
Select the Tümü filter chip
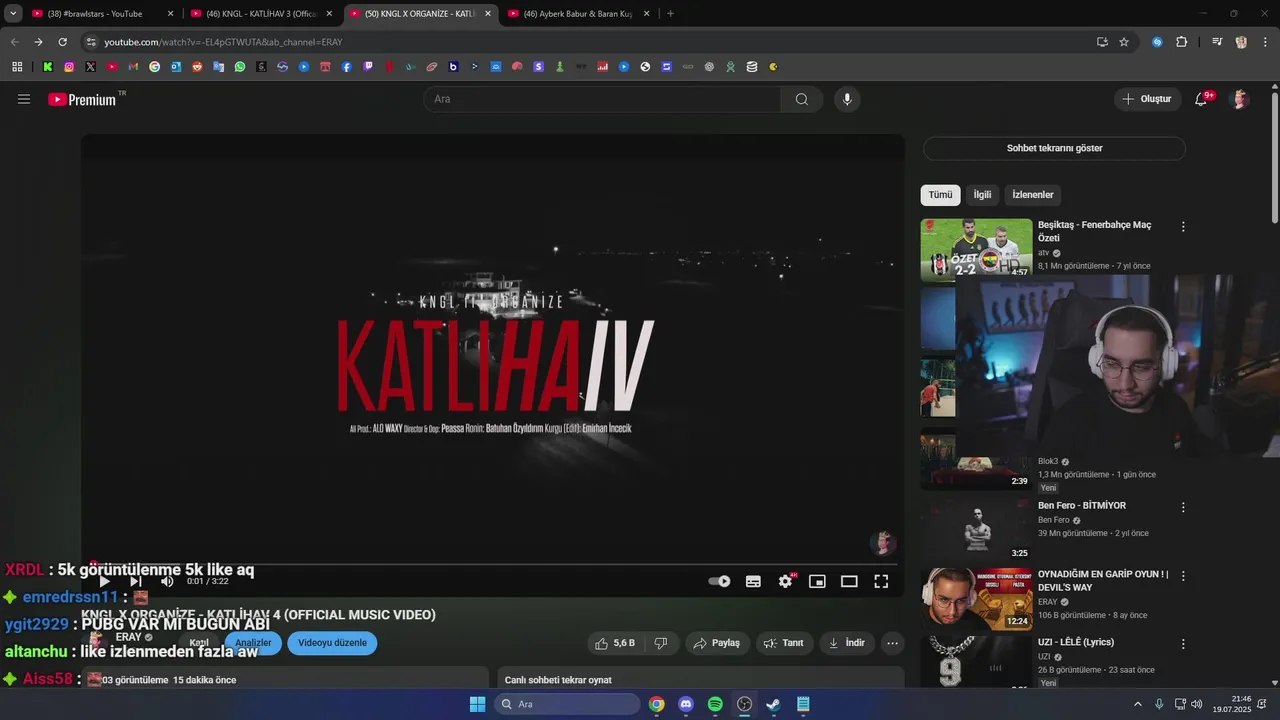tap(940, 195)
